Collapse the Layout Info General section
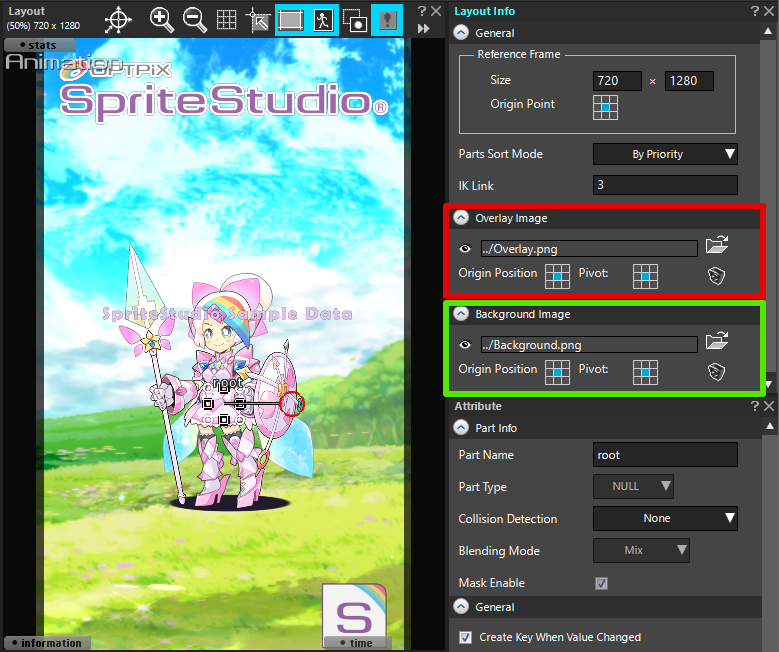779x652 pixels. [x=462, y=33]
